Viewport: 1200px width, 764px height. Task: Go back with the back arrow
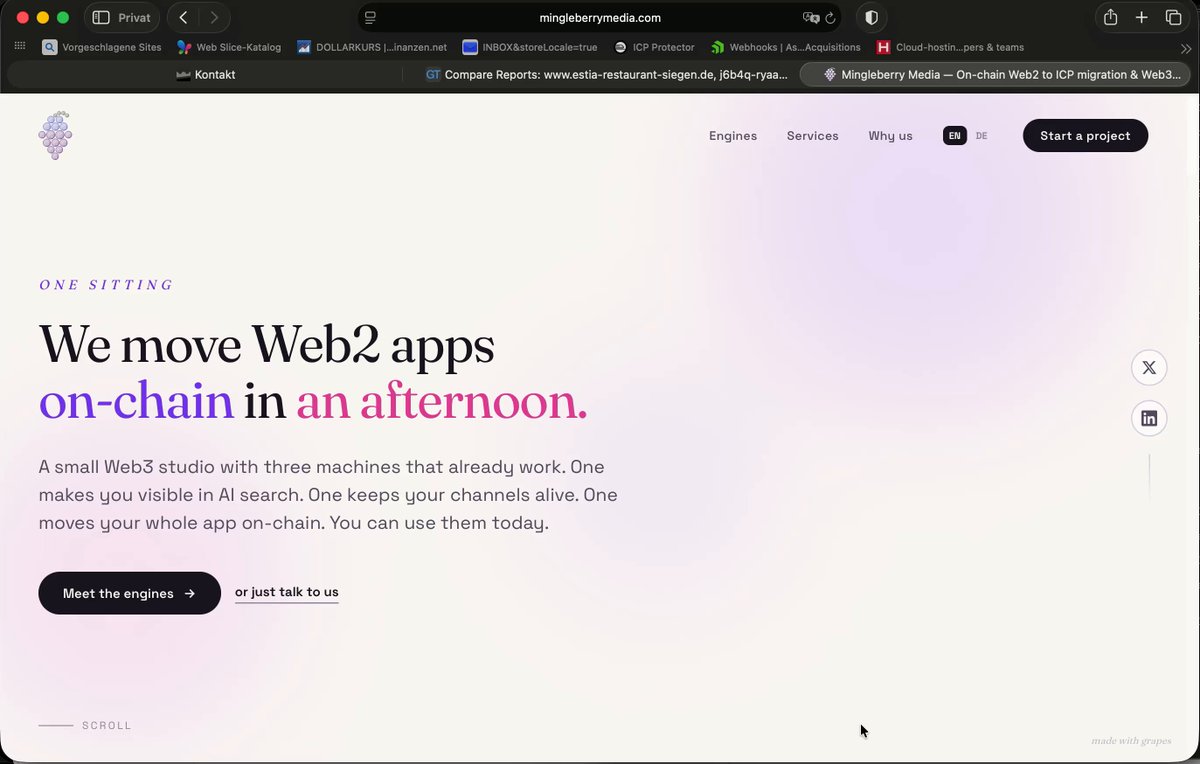(x=183, y=18)
